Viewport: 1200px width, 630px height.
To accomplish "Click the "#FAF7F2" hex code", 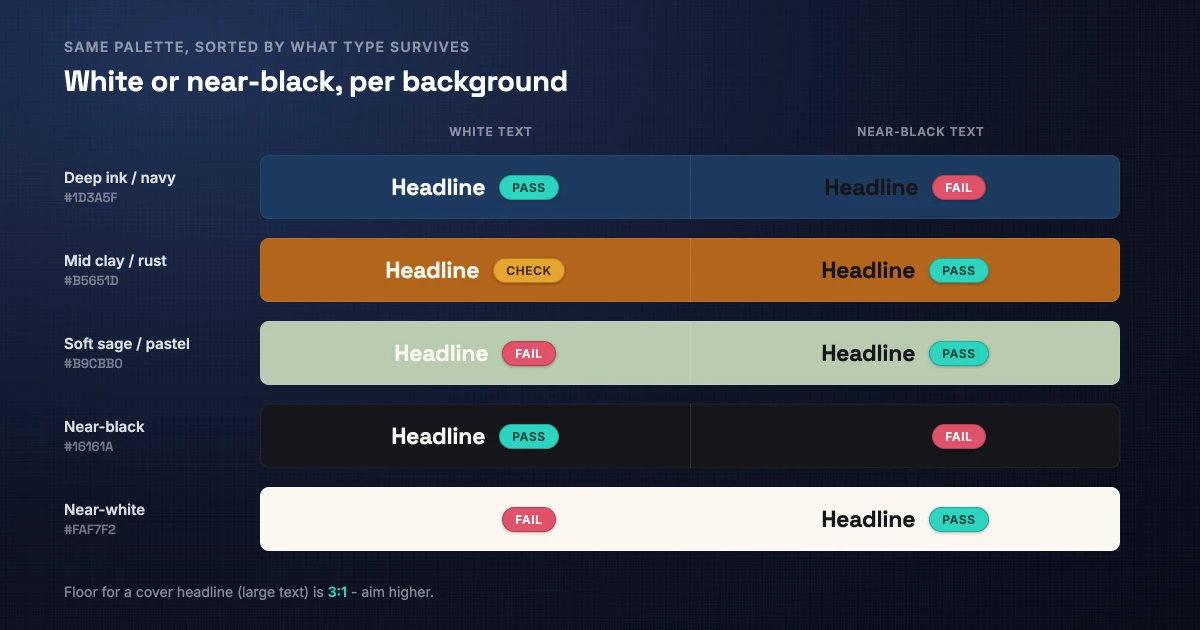I will point(90,530).
